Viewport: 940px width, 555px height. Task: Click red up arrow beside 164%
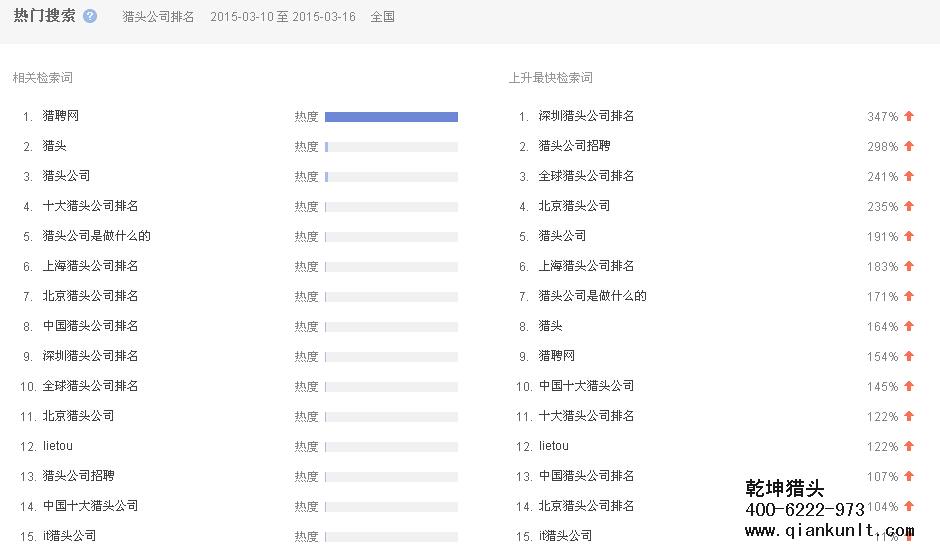pyautogui.click(x=909, y=326)
